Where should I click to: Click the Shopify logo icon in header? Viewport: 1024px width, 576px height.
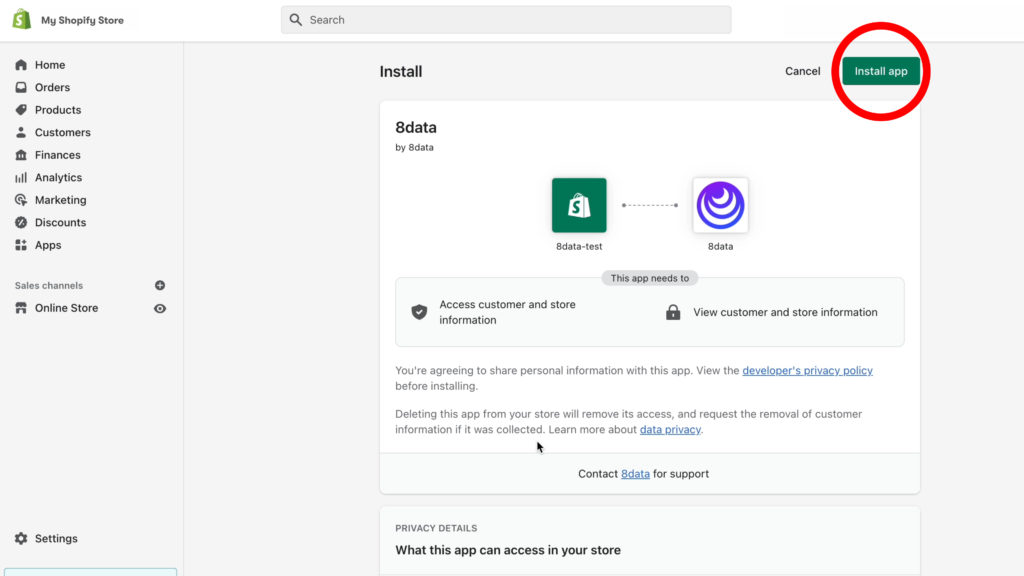point(22,20)
